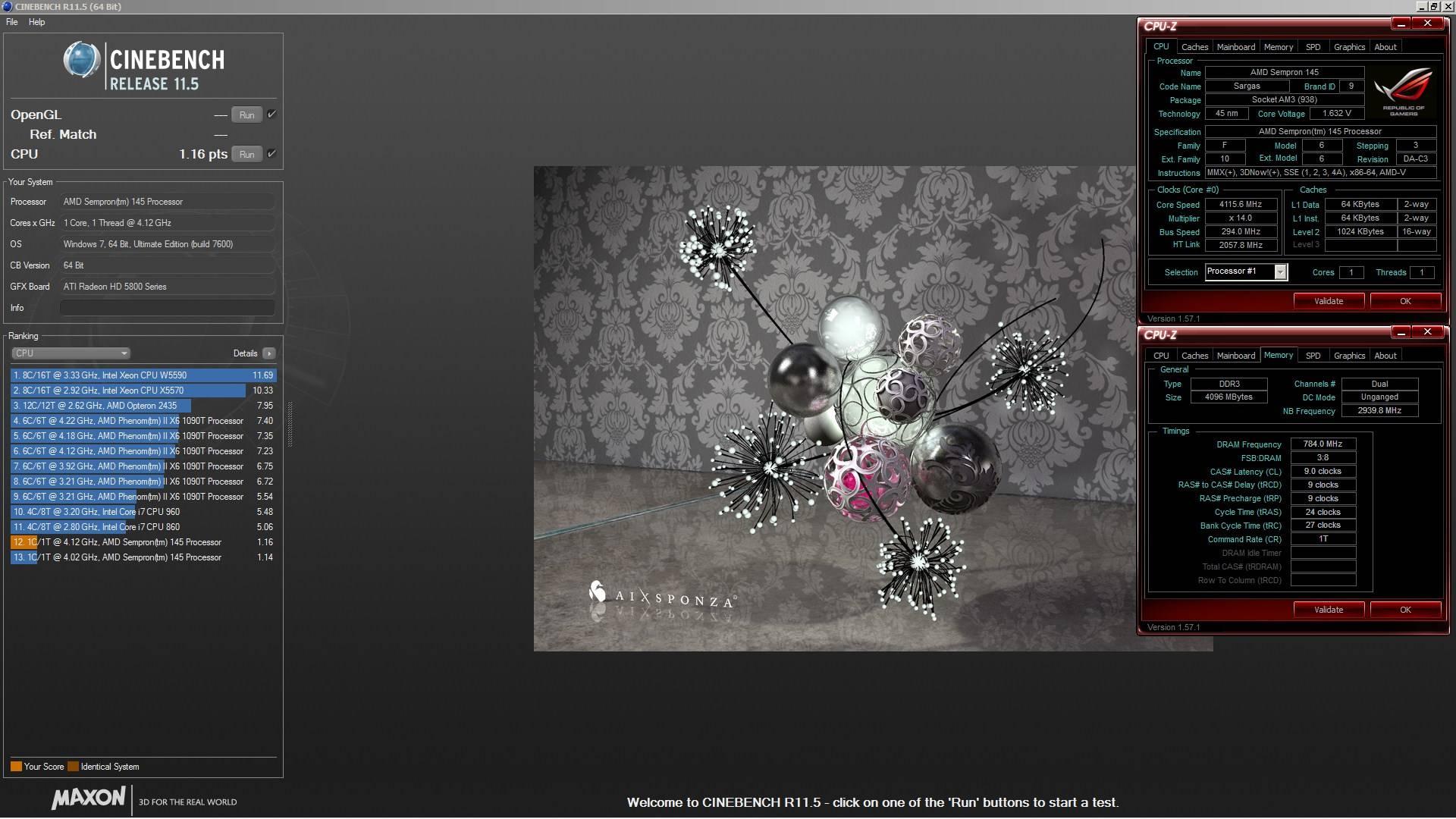Screen dimensions: 1456x819
Task: Open CPU tab in lower CPU-Z window
Action: tap(1161, 356)
